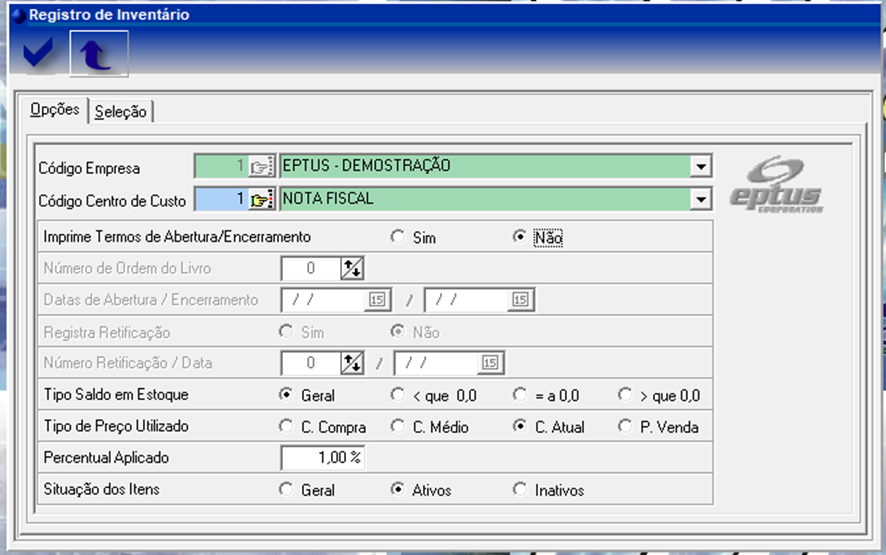Open calendar for the opening date field
The image size is (886, 555).
(x=377, y=300)
